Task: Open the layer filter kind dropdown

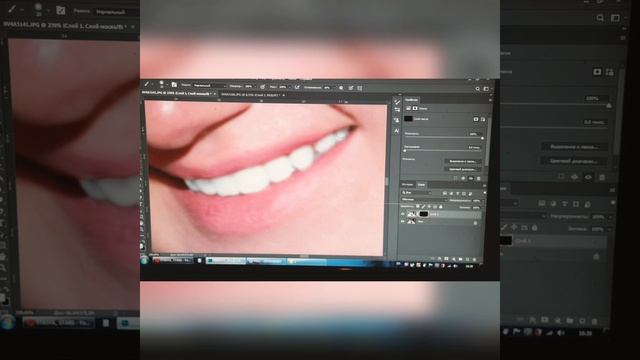Action: [x=416, y=193]
